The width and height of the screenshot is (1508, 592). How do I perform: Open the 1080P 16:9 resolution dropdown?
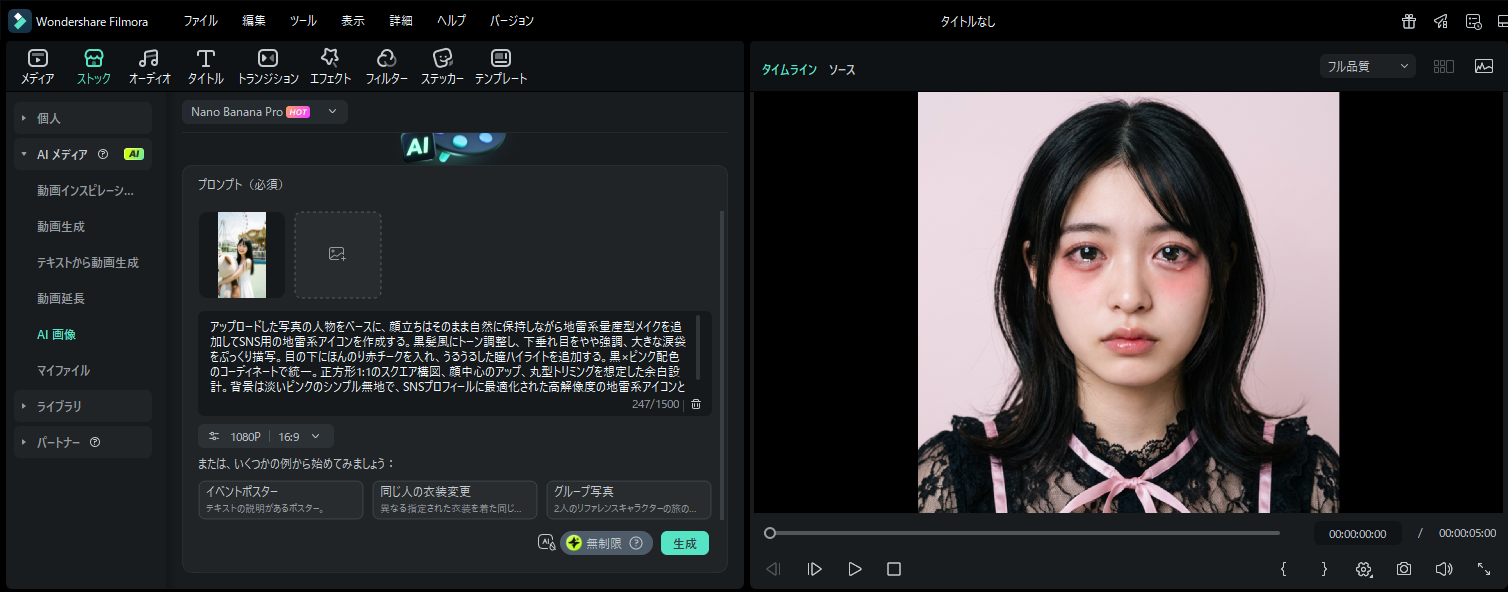click(x=265, y=436)
